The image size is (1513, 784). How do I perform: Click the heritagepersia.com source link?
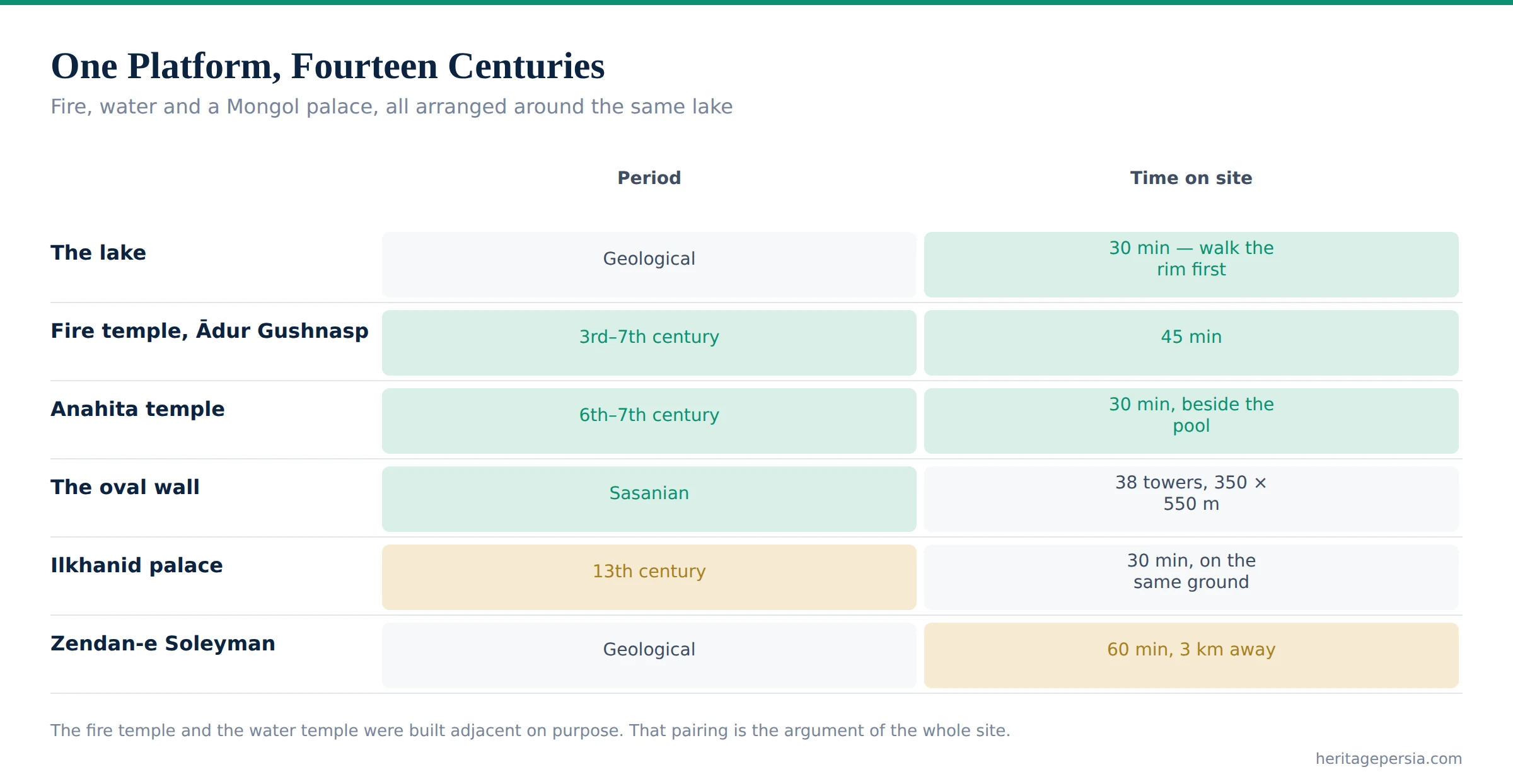1388,759
